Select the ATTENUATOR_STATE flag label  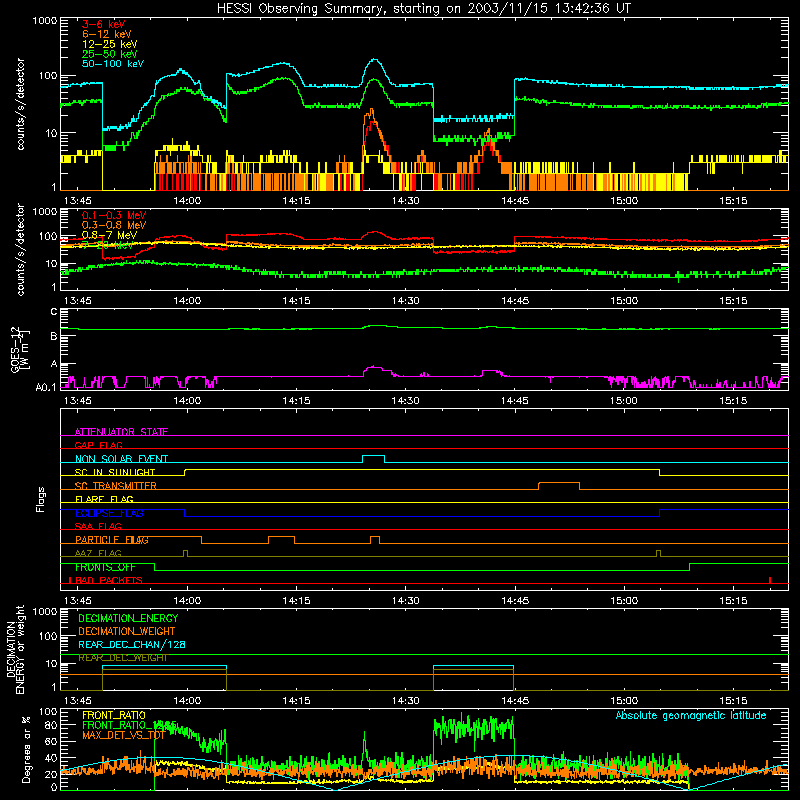(x=121, y=432)
